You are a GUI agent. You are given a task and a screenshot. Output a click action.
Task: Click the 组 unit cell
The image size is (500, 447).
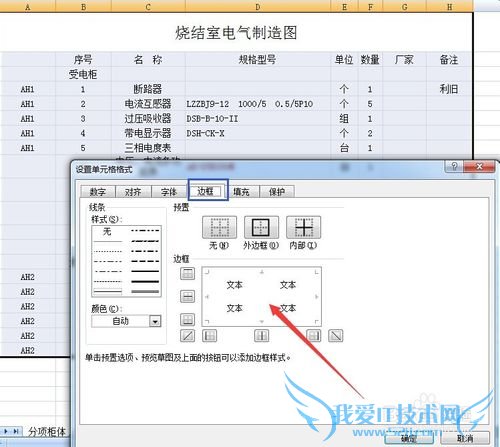[344, 118]
